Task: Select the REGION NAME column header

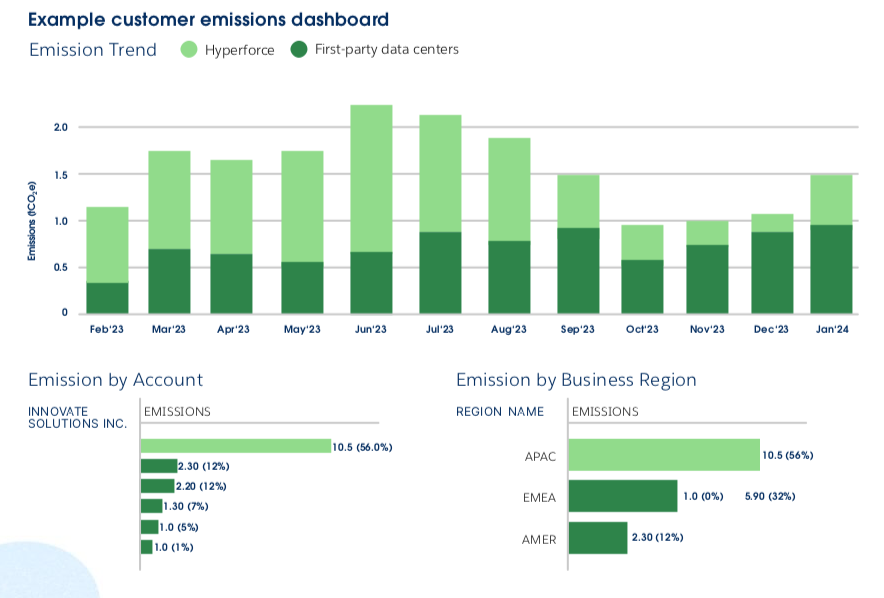Action: [500, 412]
